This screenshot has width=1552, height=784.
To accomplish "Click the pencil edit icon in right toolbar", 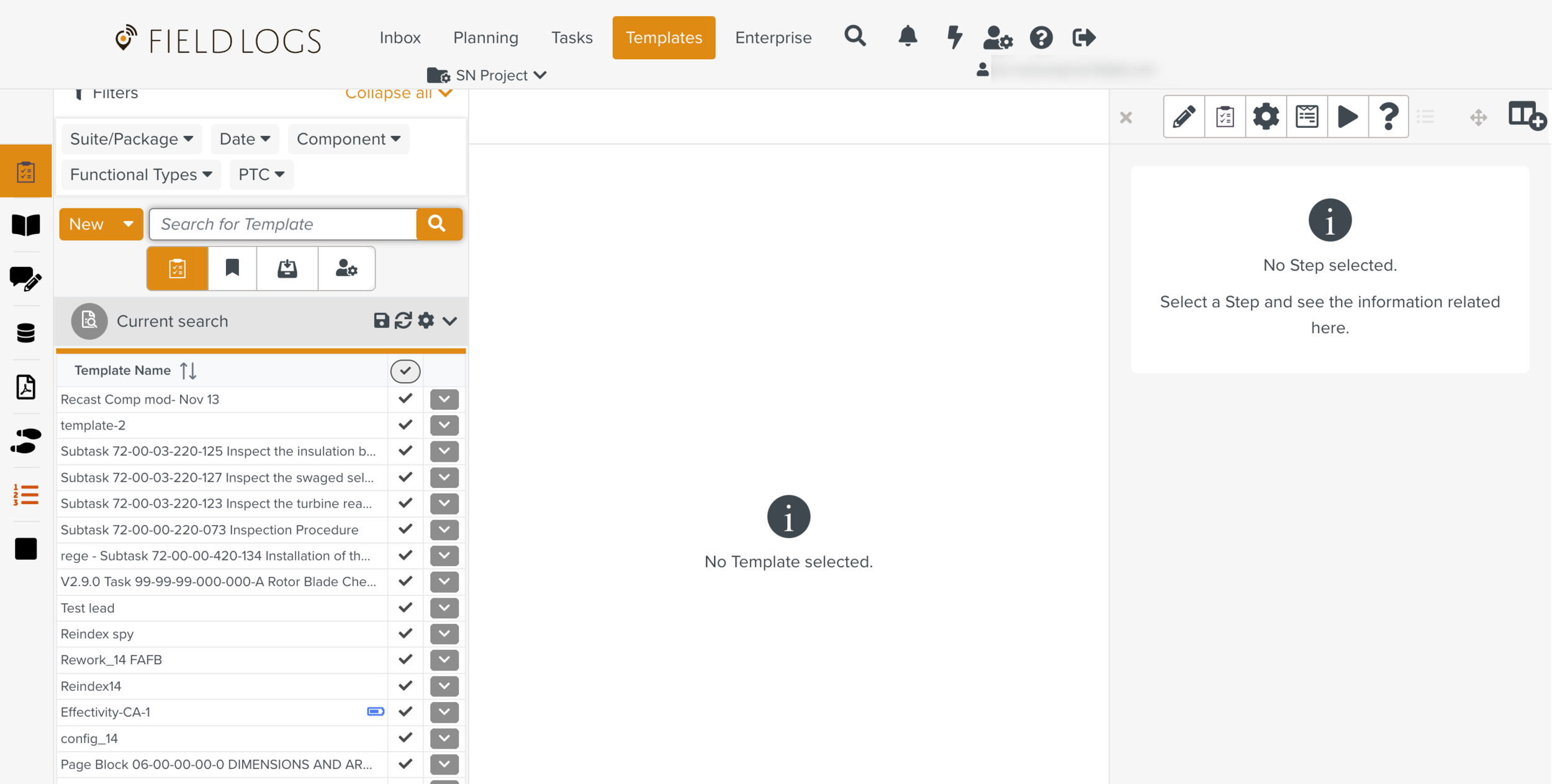I will tap(1183, 117).
